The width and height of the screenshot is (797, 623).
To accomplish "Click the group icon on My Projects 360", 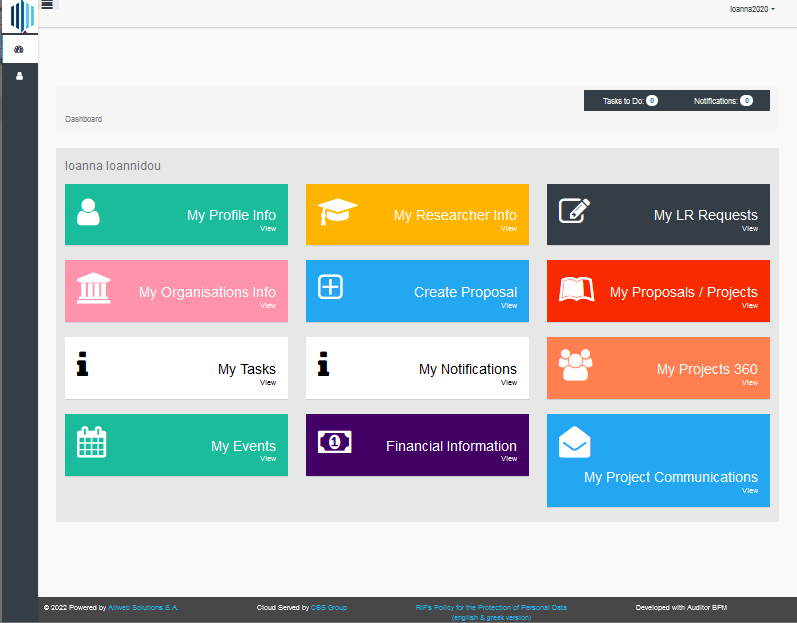I will pyautogui.click(x=575, y=366).
